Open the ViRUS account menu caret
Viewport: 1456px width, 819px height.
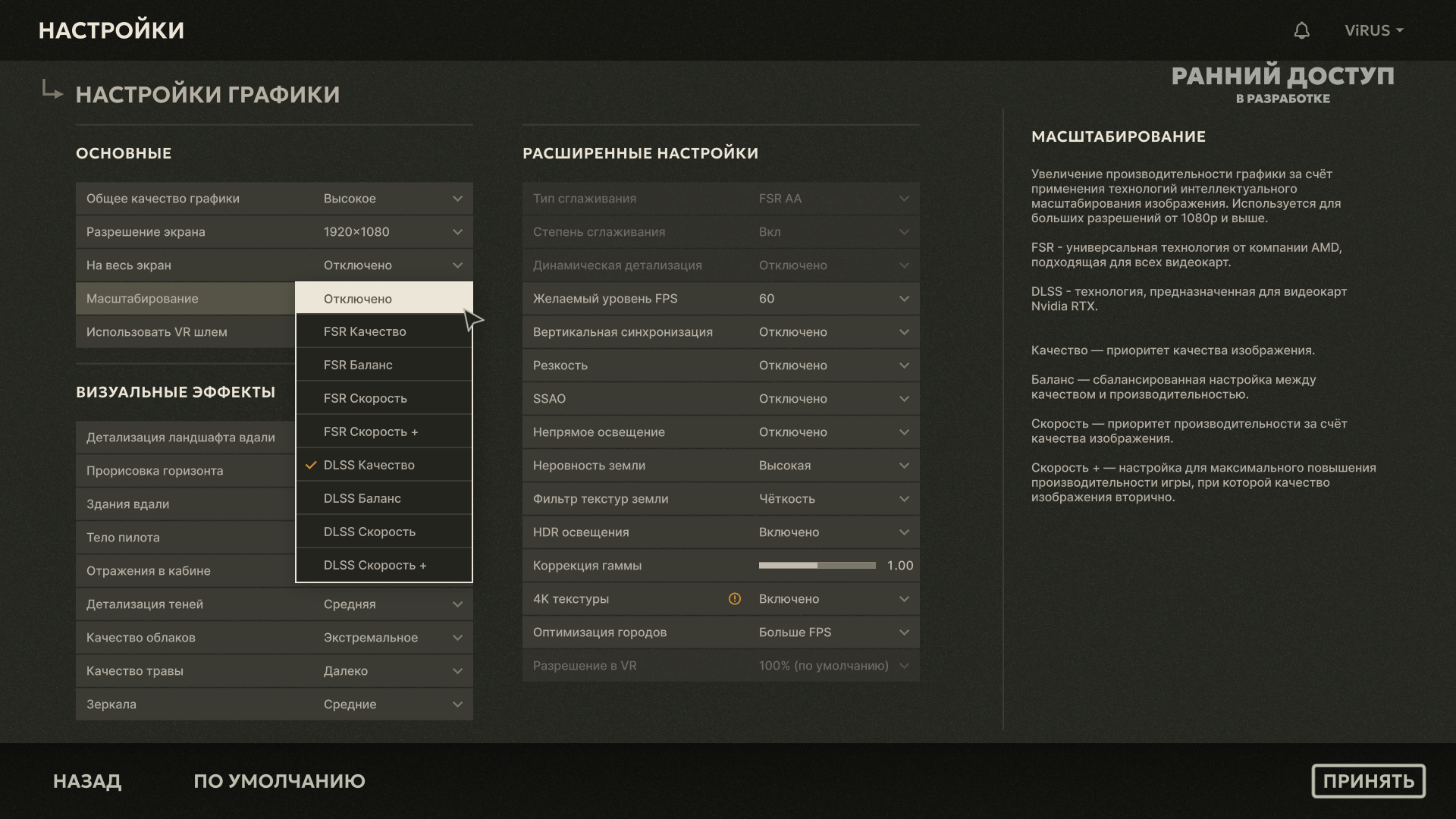coord(1400,30)
